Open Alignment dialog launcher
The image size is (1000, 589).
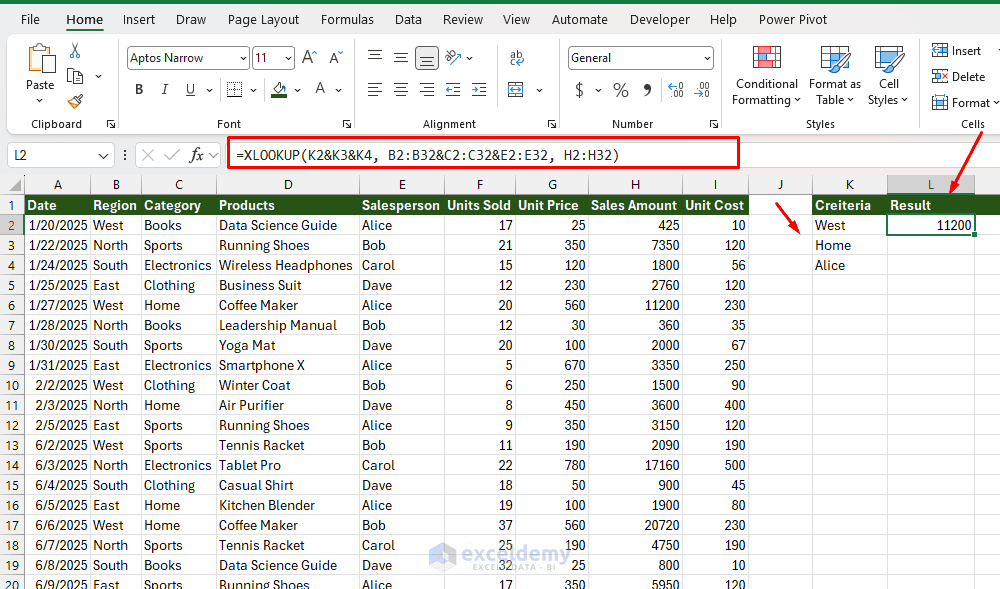pyautogui.click(x=552, y=124)
